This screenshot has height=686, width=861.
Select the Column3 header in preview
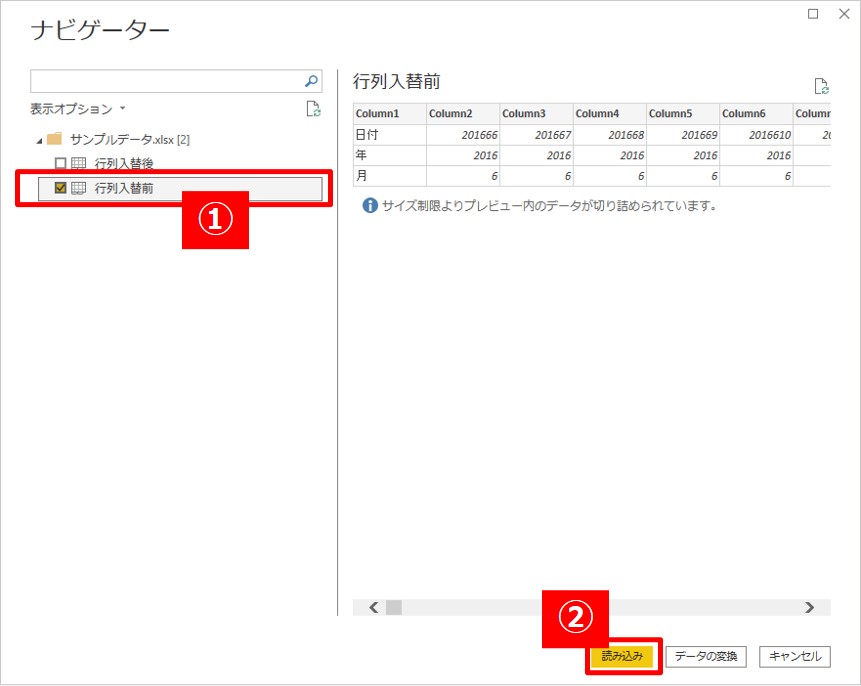tap(536, 114)
